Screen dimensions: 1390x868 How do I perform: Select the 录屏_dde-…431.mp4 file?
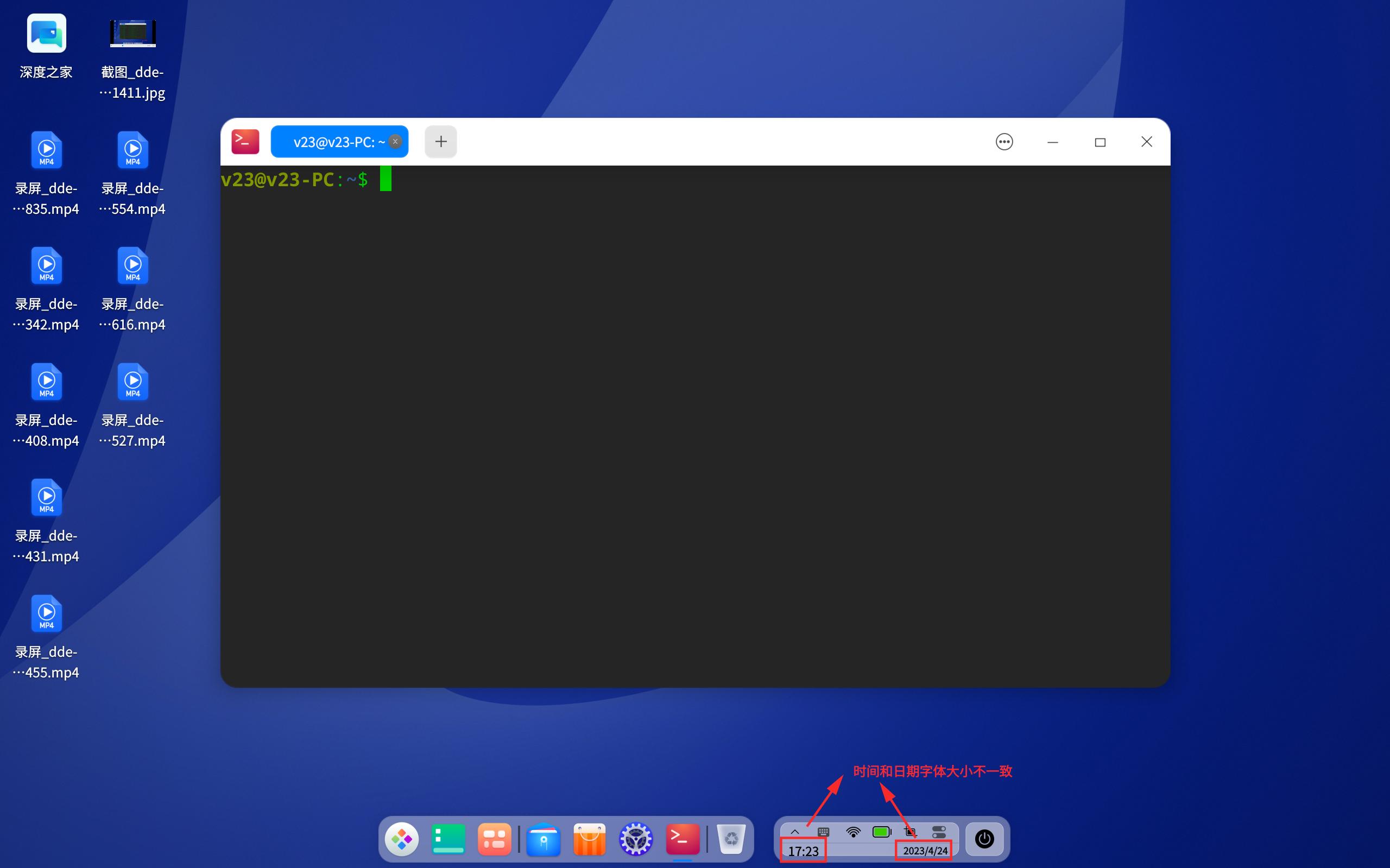(x=46, y=521)
